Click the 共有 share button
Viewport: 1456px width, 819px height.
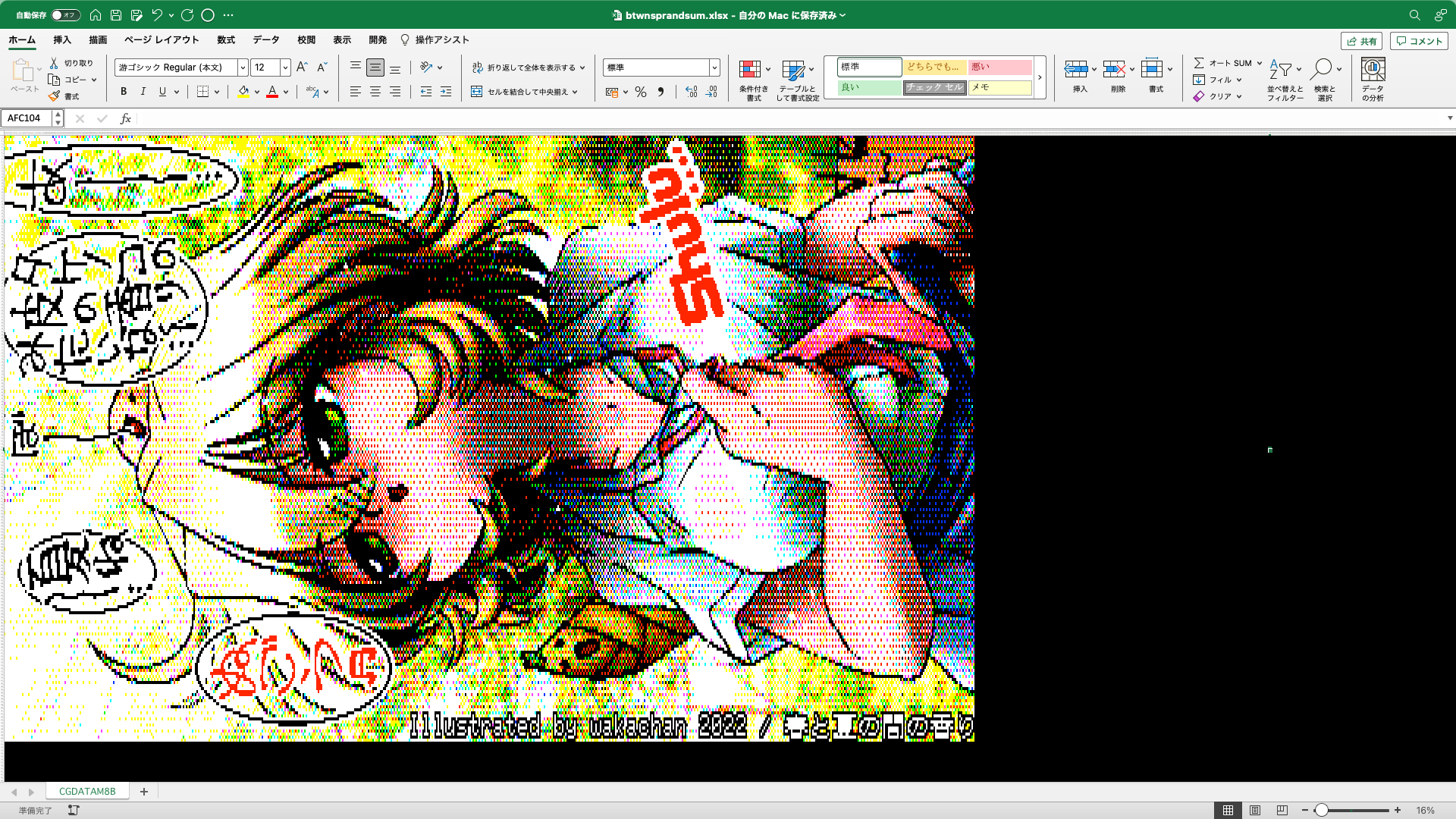[1362, 41]
